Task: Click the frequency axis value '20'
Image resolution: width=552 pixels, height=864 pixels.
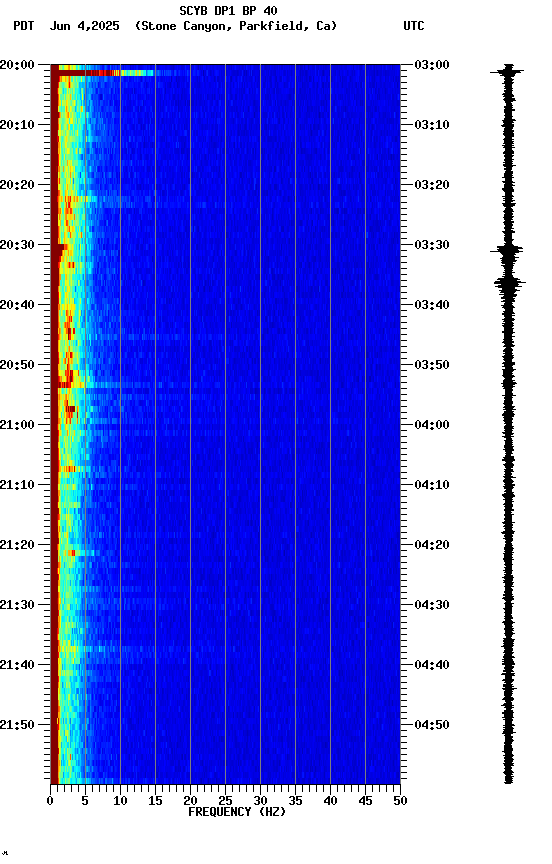Action: [x=190, y=801]
